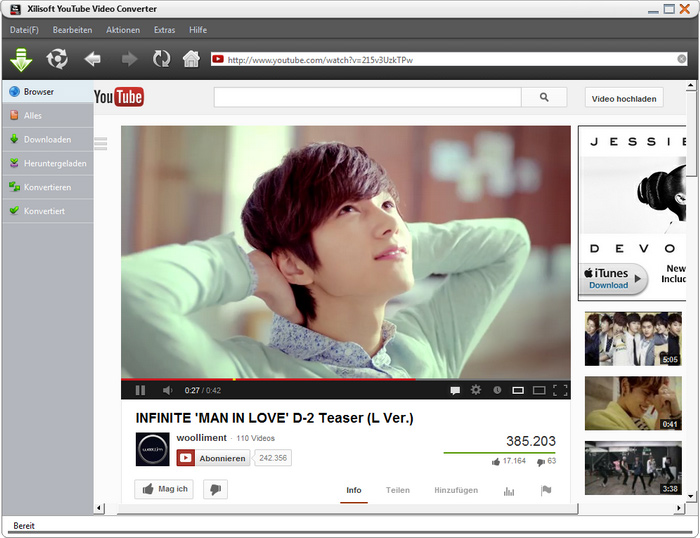Click the Watch Later clock icon
Image resolution: width=700 pixels, height=538 pixels.
coord(497,390)
